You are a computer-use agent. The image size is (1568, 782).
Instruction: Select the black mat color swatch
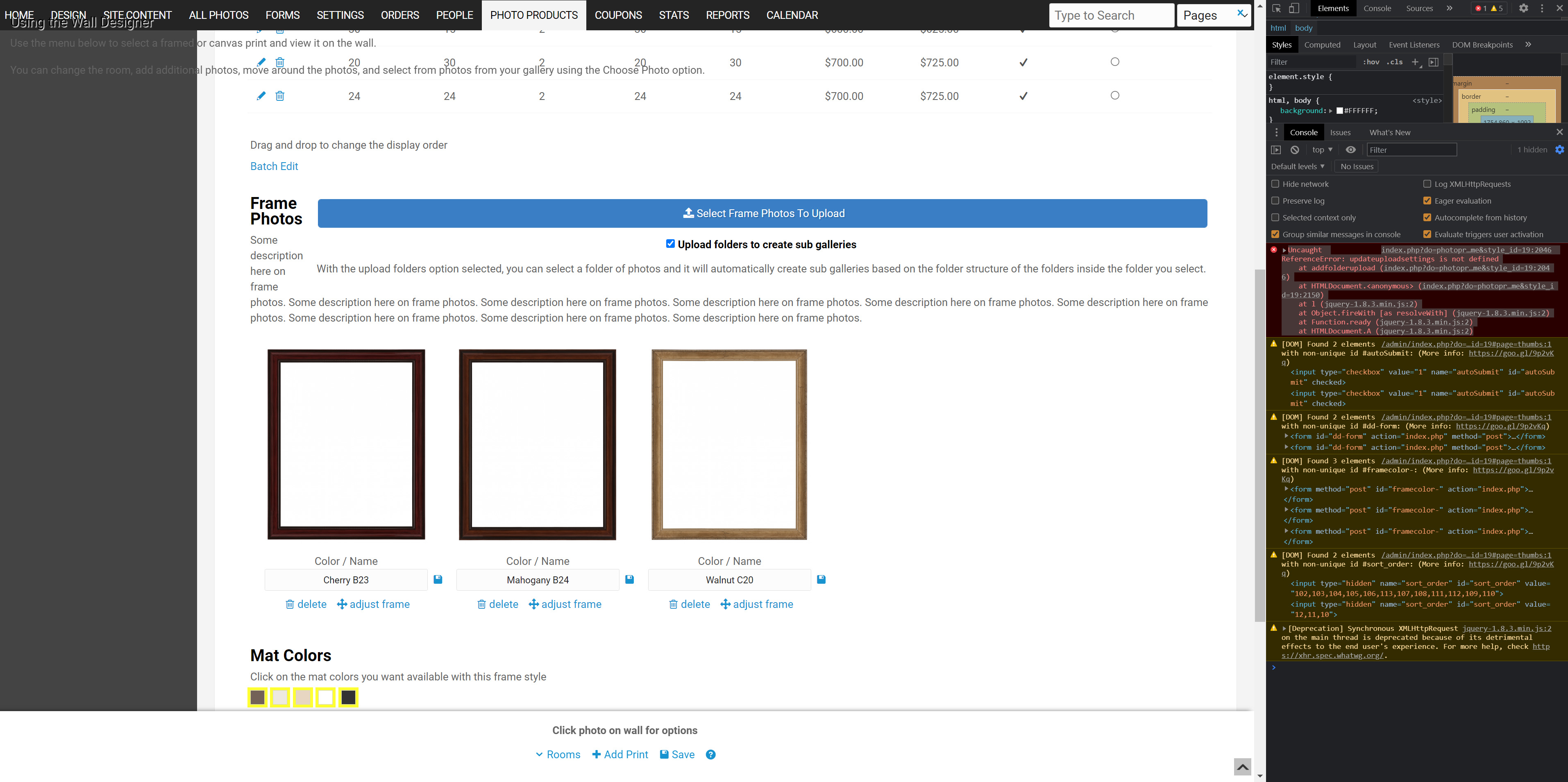point(348,698)
